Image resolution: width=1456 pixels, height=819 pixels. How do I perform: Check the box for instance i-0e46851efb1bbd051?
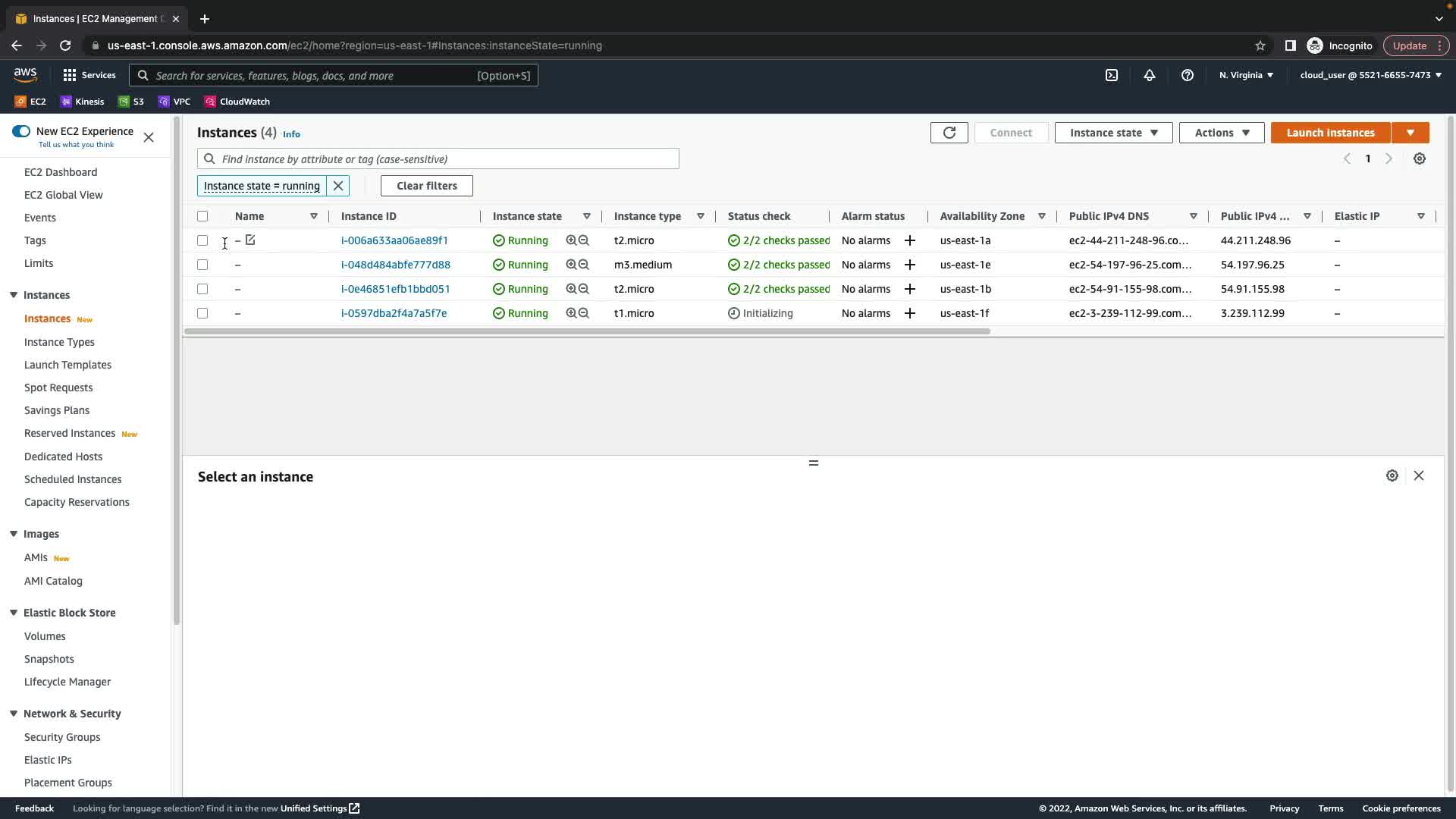point(202,289)
